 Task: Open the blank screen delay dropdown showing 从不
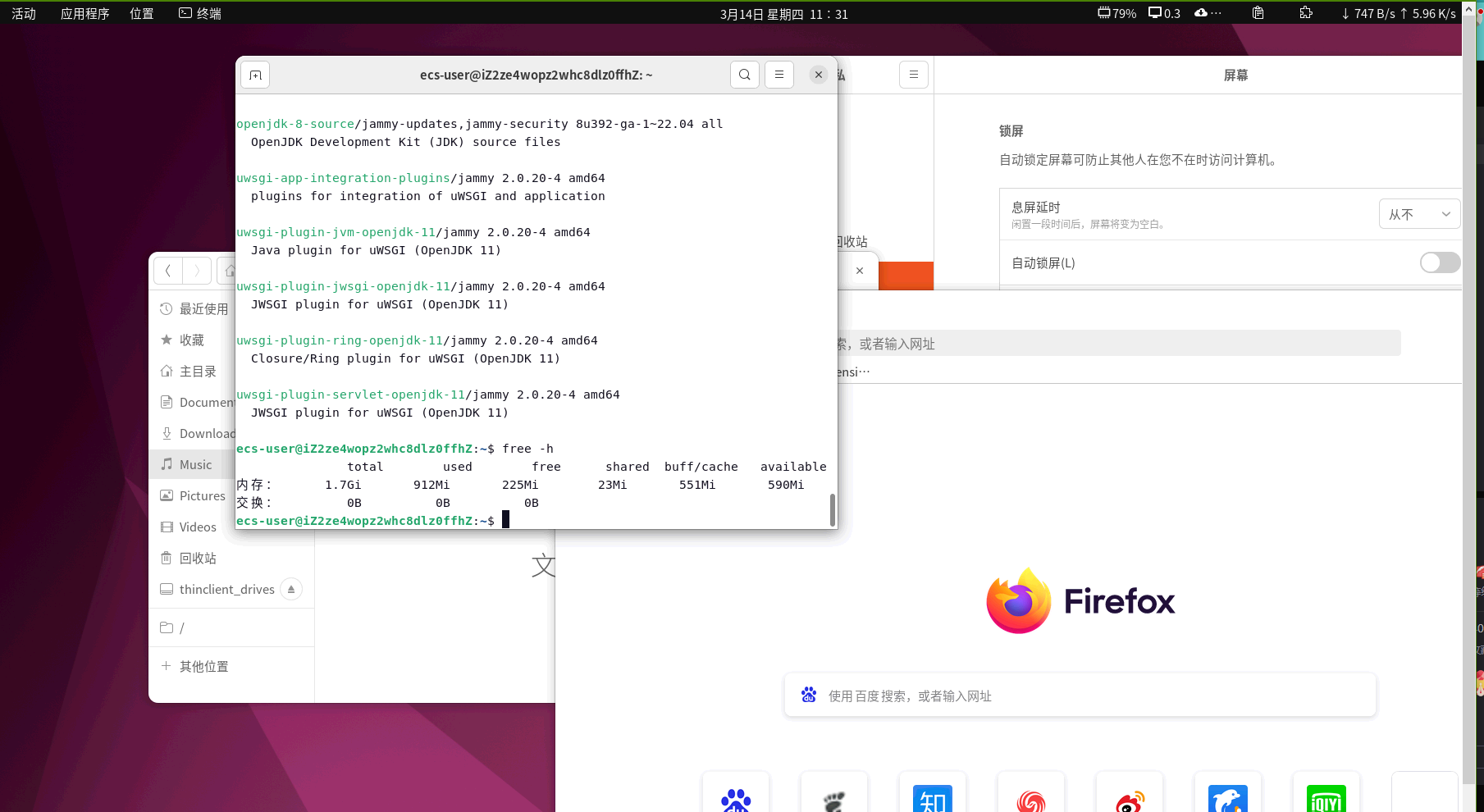tap(1419, 214)
